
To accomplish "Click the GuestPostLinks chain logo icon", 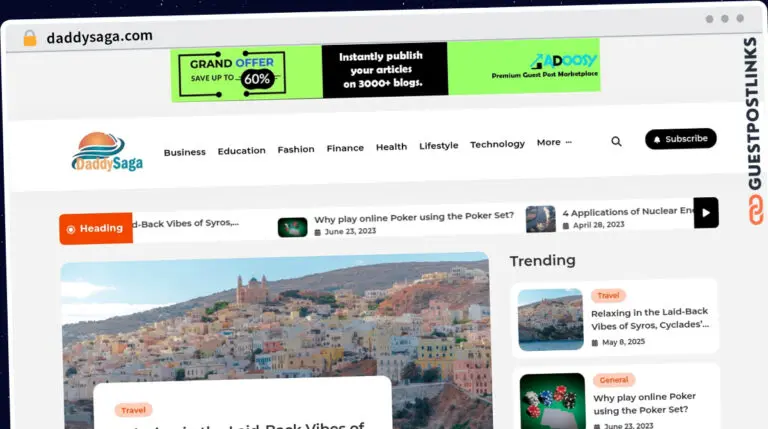I will coord(755,210).
